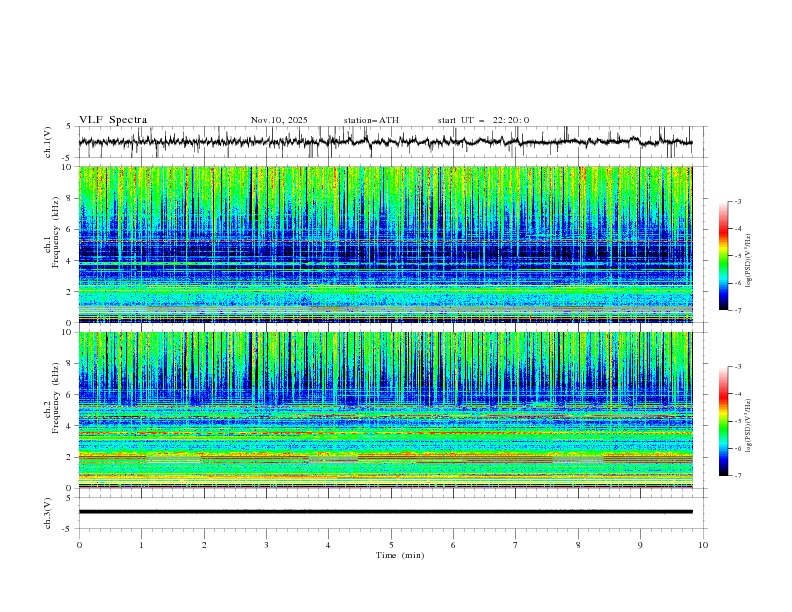The image size is (792, 612).
Task: Click the "ch.1(V)" axis label
Action: pos(48,142)
